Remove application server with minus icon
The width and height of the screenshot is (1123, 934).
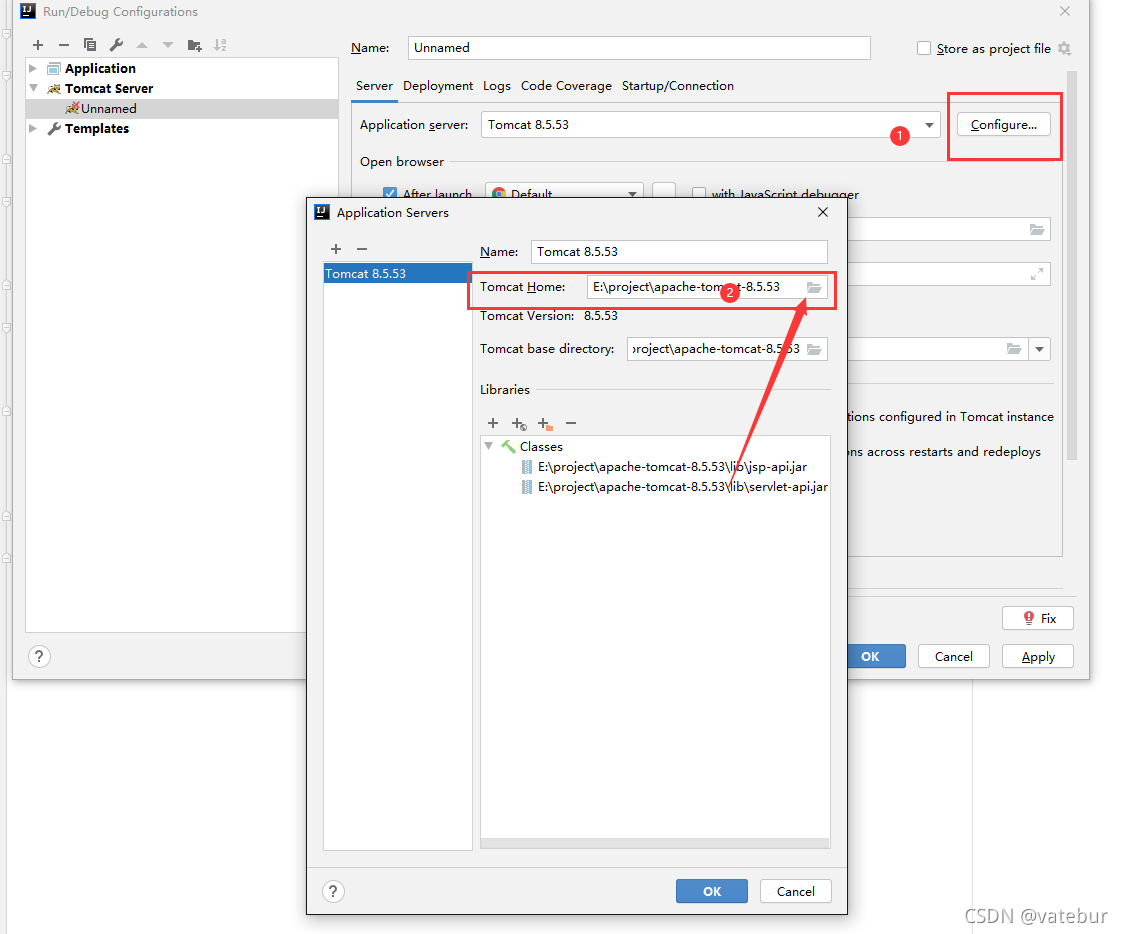pos(362,249)
